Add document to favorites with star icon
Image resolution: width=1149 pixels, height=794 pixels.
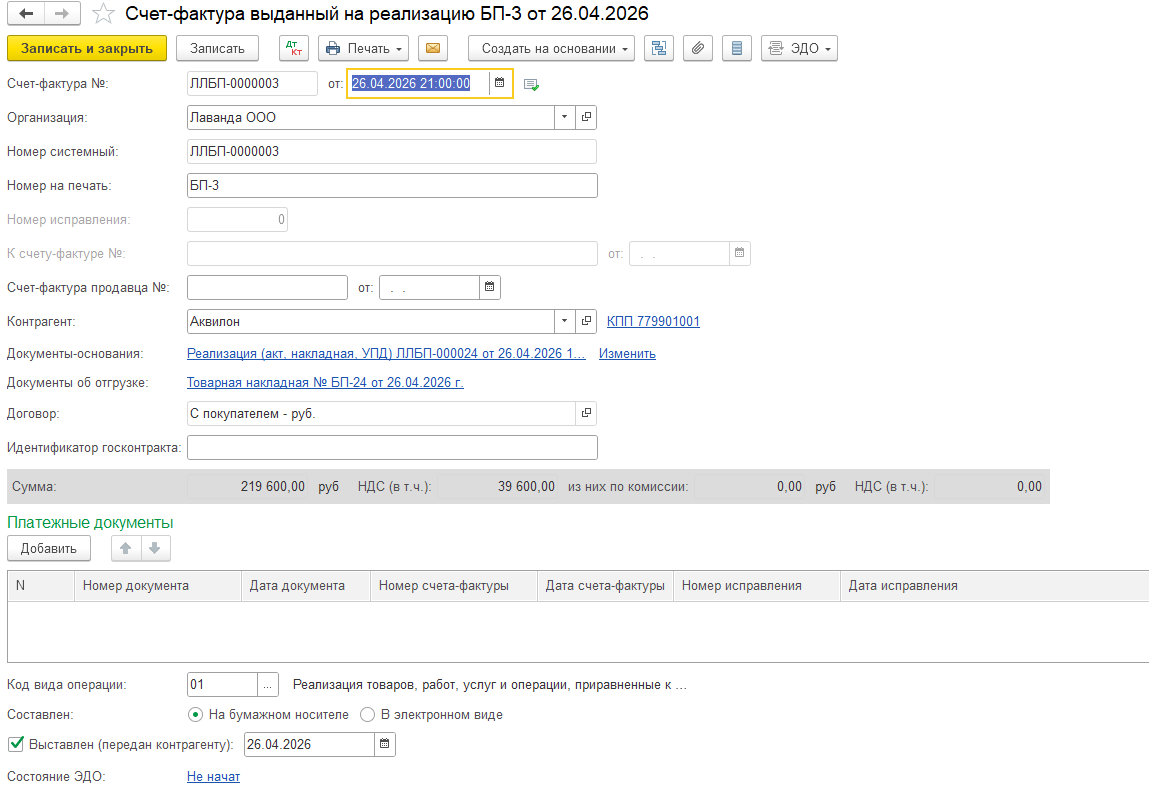coord(103,13)
